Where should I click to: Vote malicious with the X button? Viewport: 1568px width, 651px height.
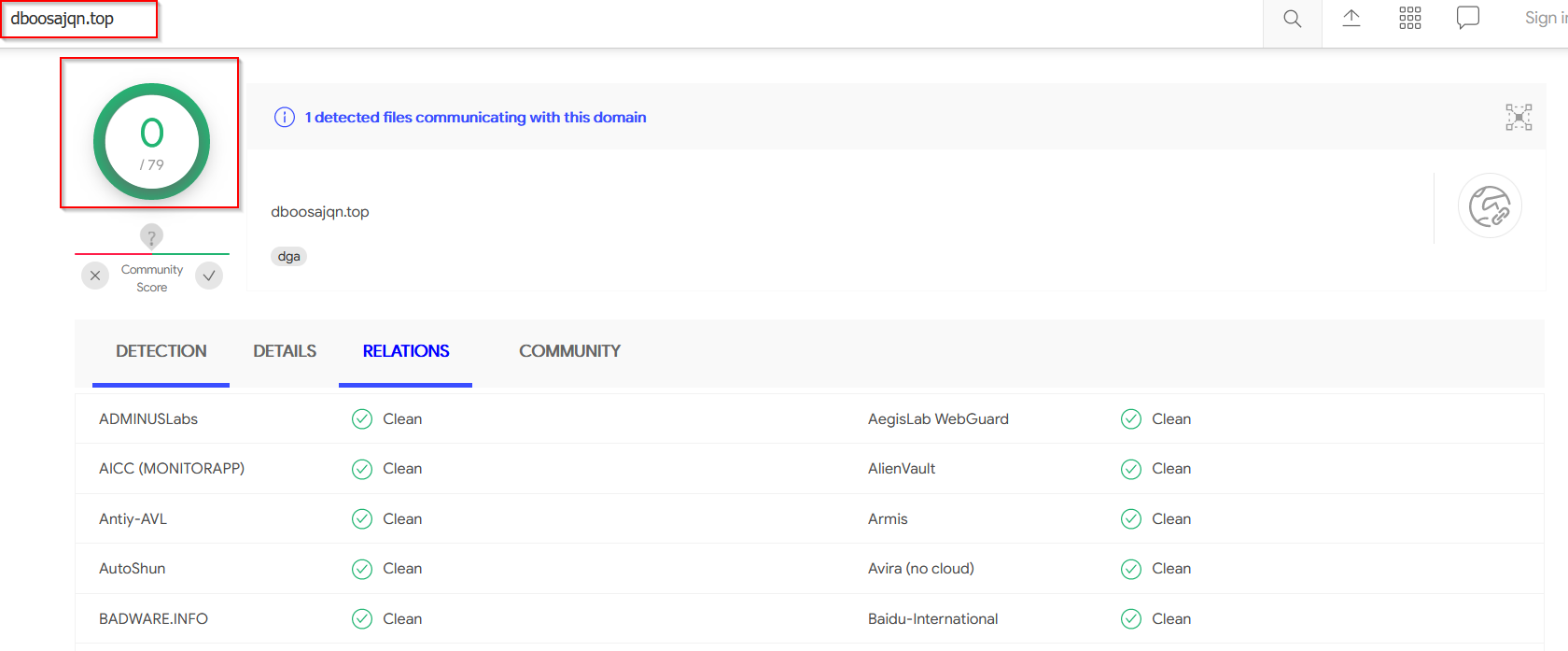tap(95, 276)
